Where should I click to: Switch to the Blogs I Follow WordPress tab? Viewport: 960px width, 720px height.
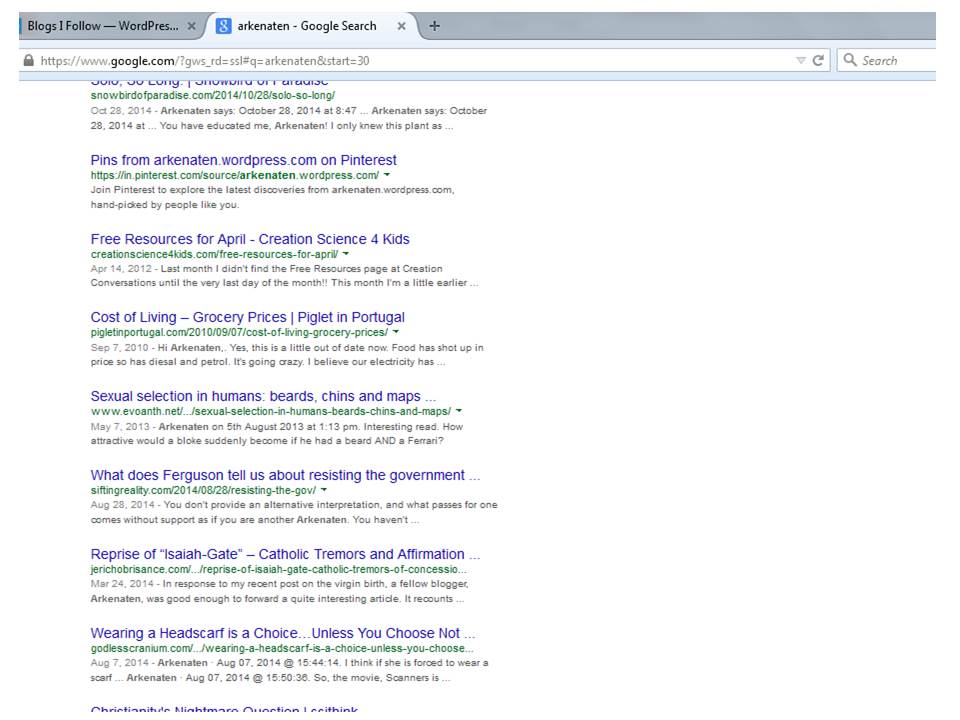coord(100,26)
